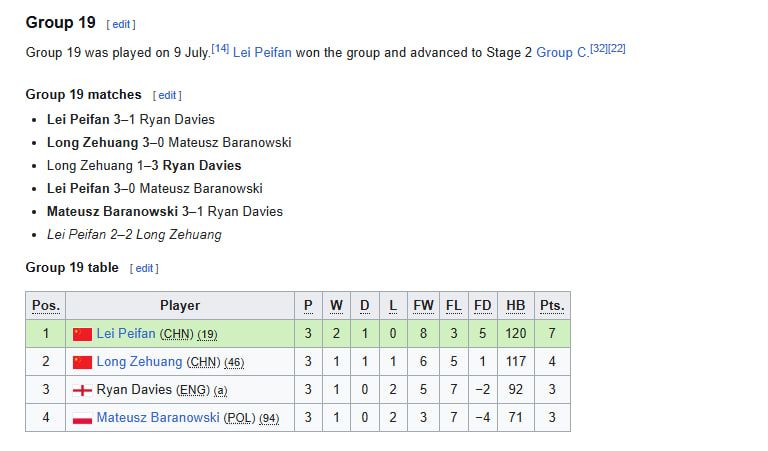The width and height of the screenshot is (768, 451).
Task: Open Lei Peifan player link in table
Action: [126, 333]
